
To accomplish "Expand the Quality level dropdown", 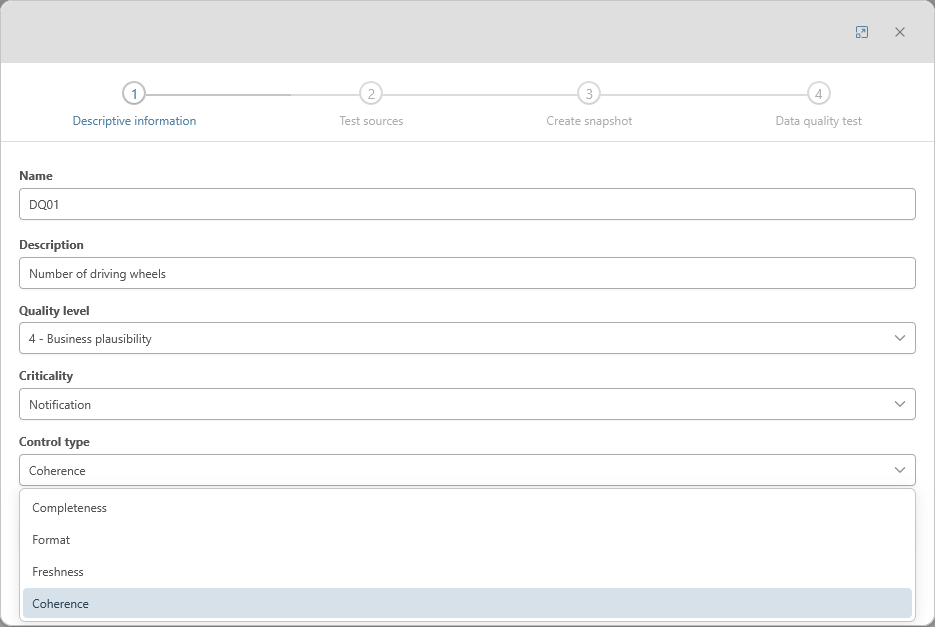I will 467,338.
